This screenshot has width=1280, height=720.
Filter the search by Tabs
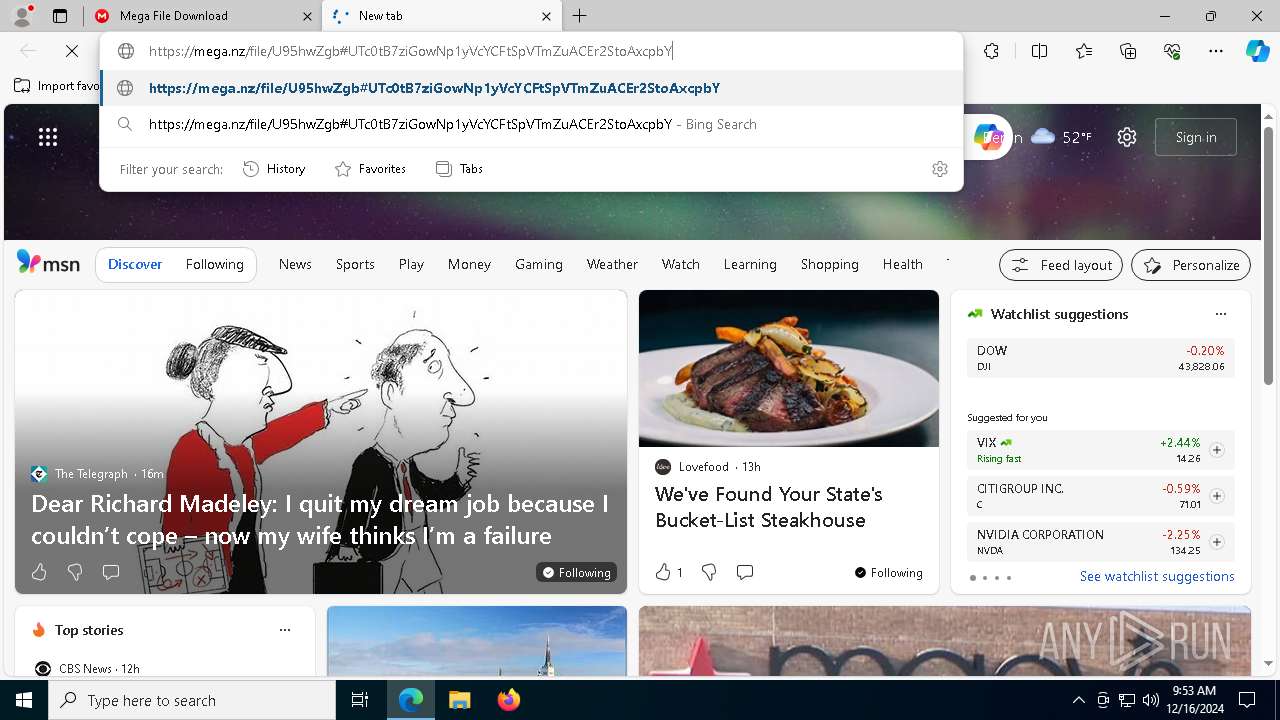(x=459, y=169)
